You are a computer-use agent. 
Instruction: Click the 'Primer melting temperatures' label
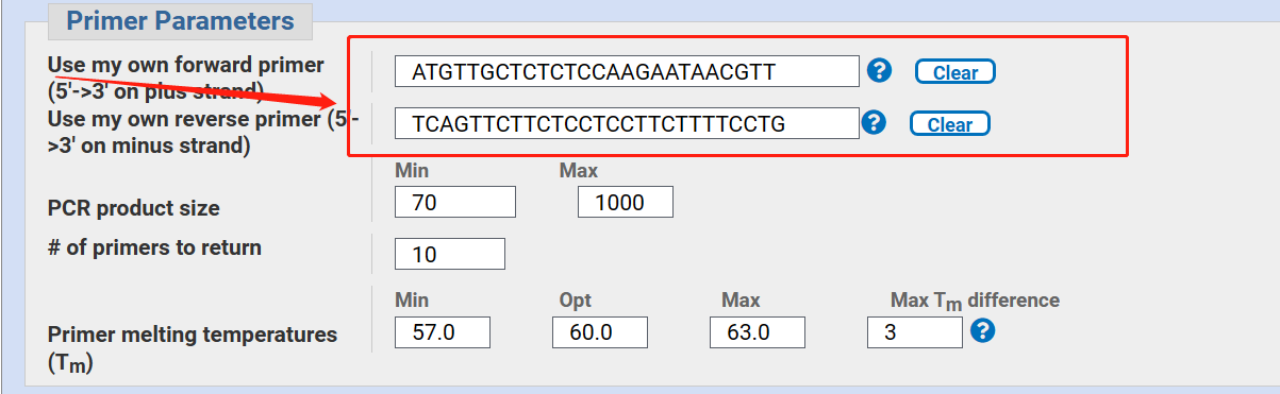click(x=192, y=348)
